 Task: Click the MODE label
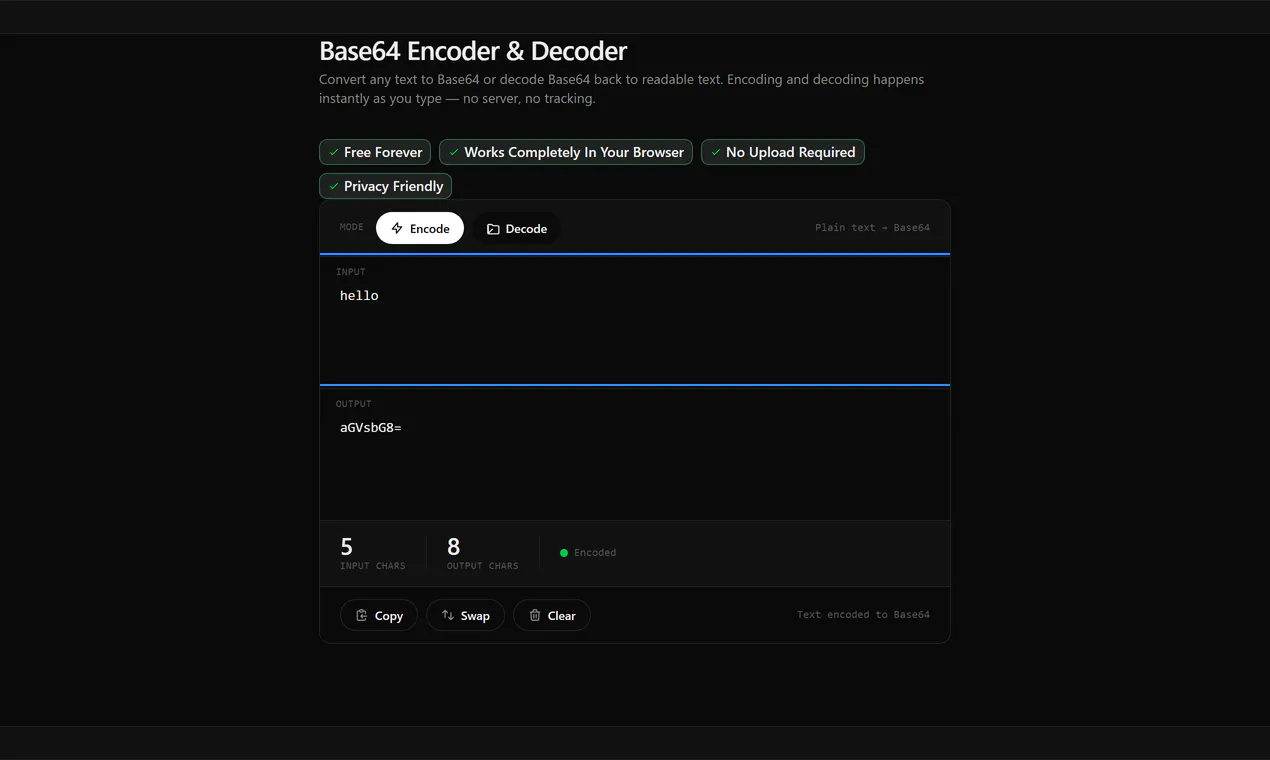[x=352, y=228]
